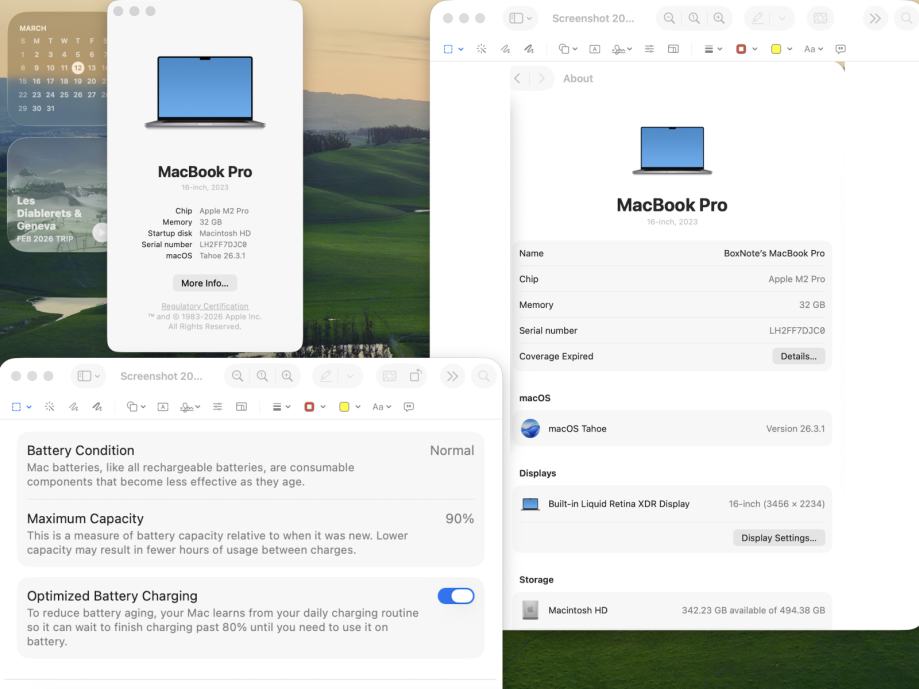Open search in the right Preview window
The height and width of the screenshot is (689, 919).
907,18
